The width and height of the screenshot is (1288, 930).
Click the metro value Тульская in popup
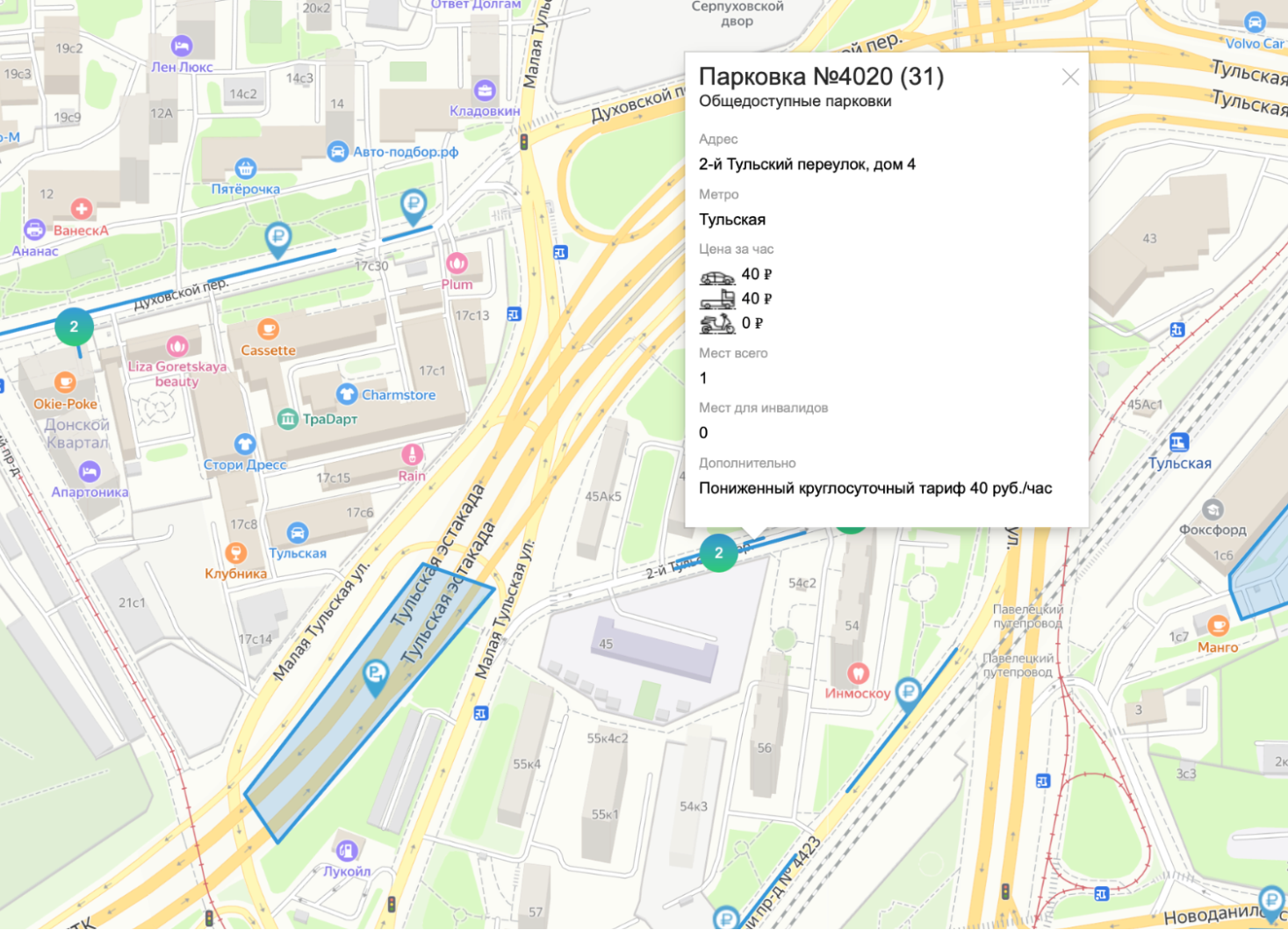click(731, 220)
